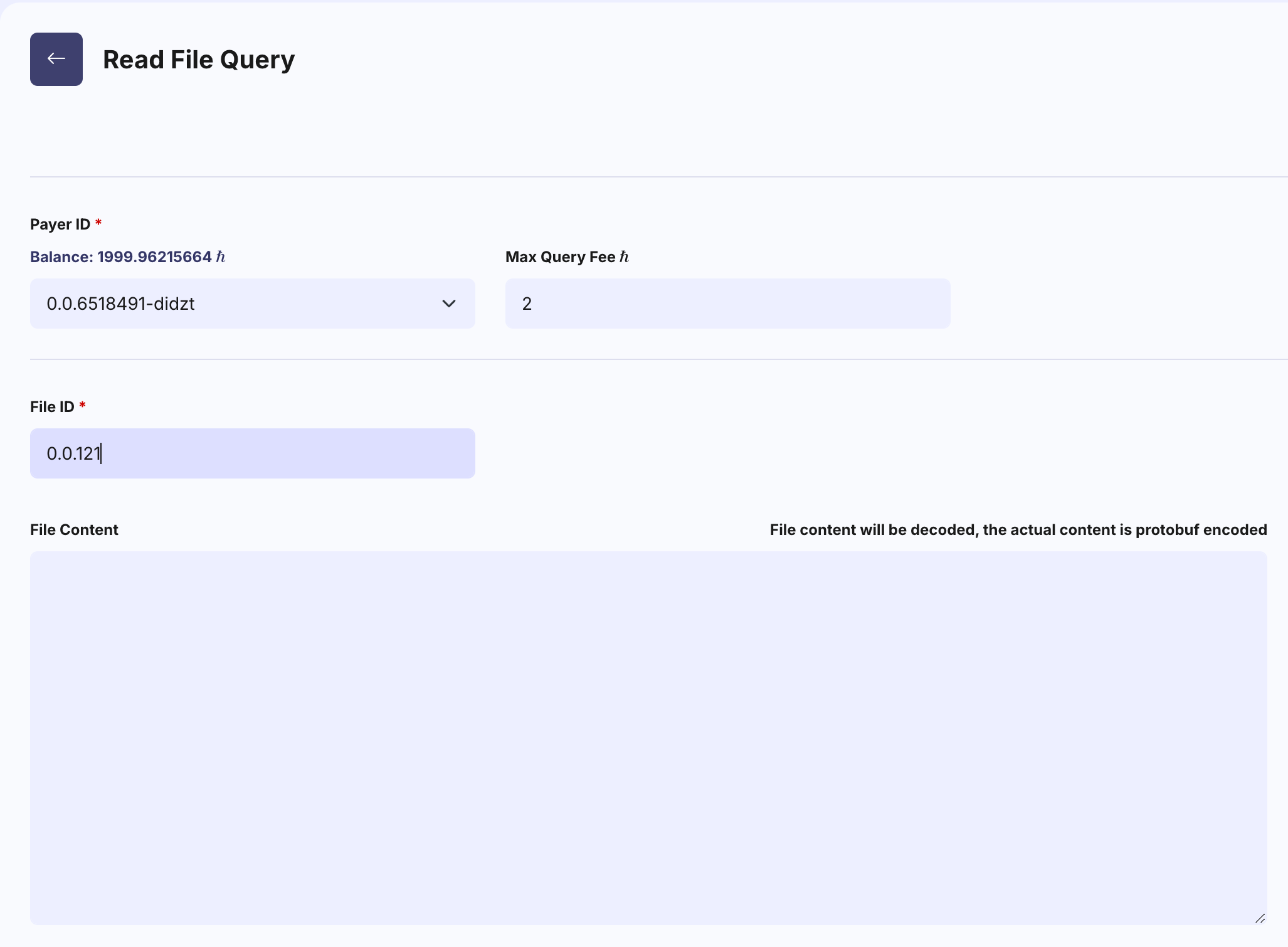The image size is (1288, 947).
Task: Focus the Max Query Fee input field
Action: coord(727,304)
